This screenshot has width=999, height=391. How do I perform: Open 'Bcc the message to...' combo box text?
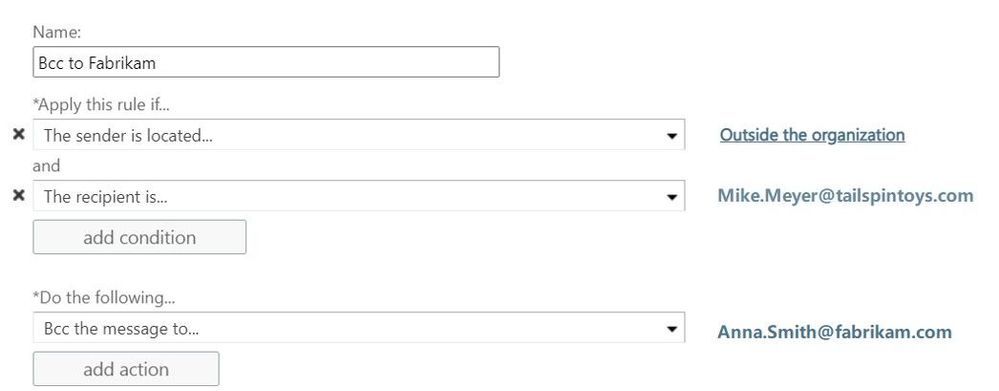pos(121,329)
